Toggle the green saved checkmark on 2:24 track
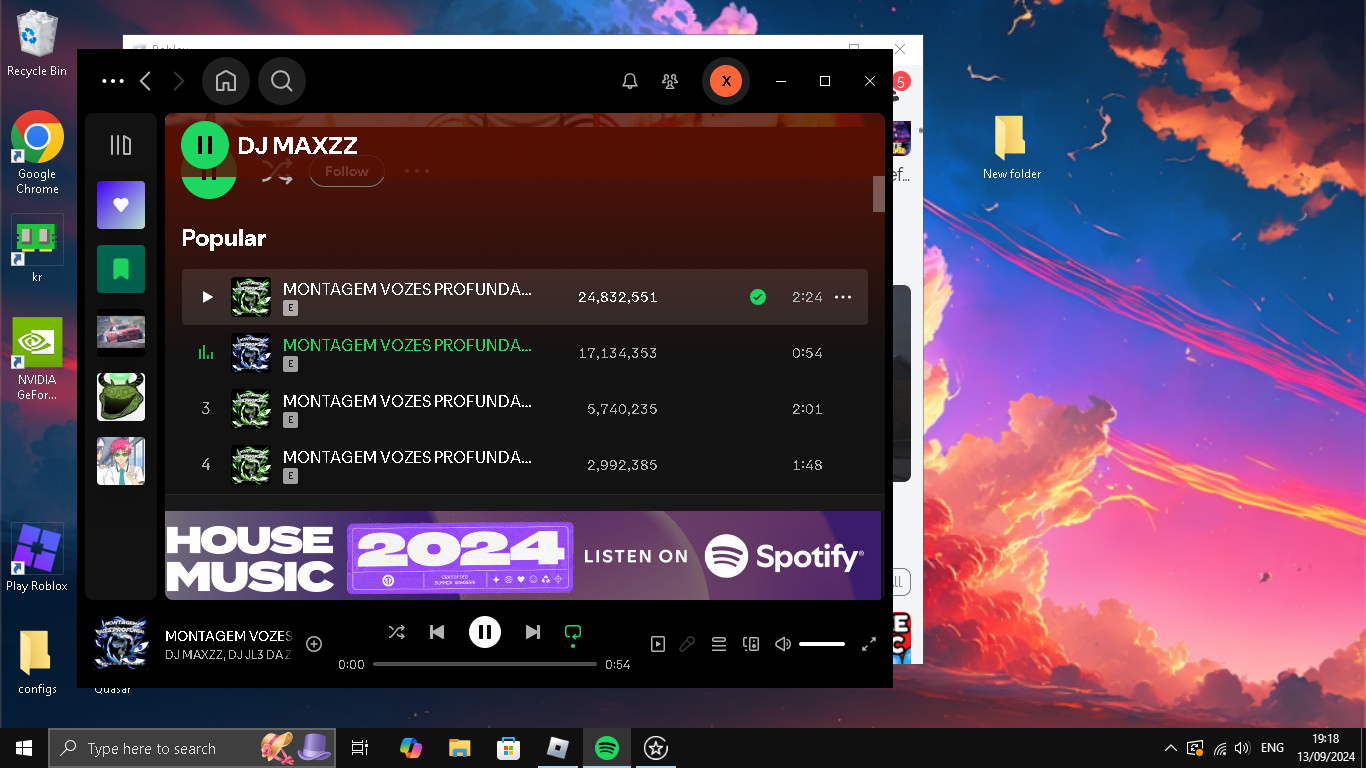This screenshot has height=768, width=1366. [758, 297]
